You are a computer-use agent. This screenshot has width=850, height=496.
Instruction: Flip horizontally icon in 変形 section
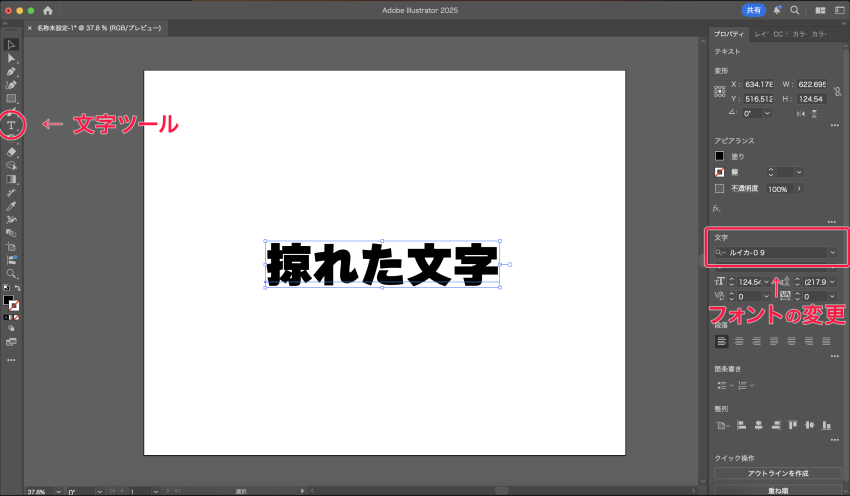[x=801, y=114]
